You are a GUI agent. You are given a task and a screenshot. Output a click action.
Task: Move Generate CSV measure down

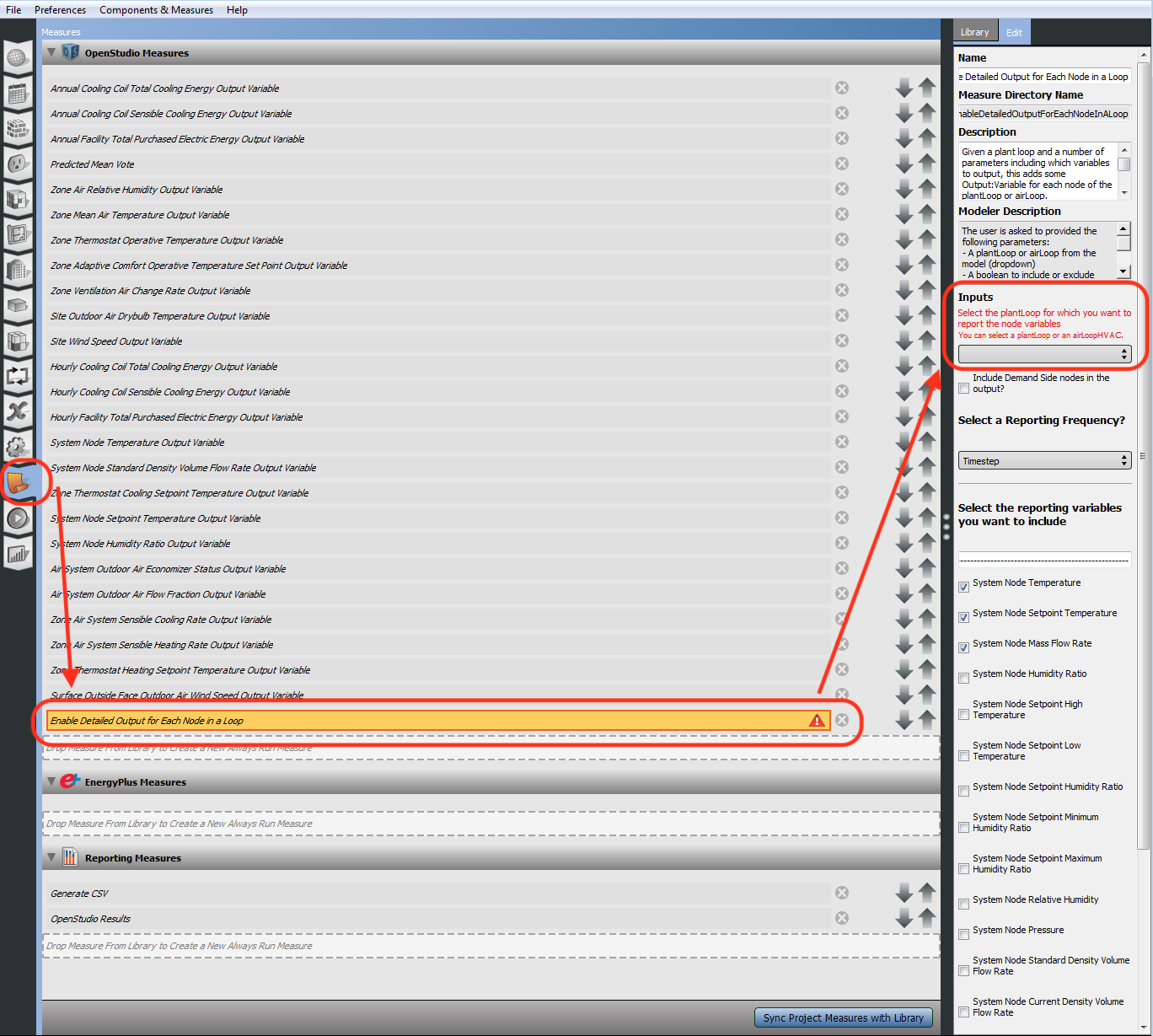pyautogui.click(x=904, y=893)
